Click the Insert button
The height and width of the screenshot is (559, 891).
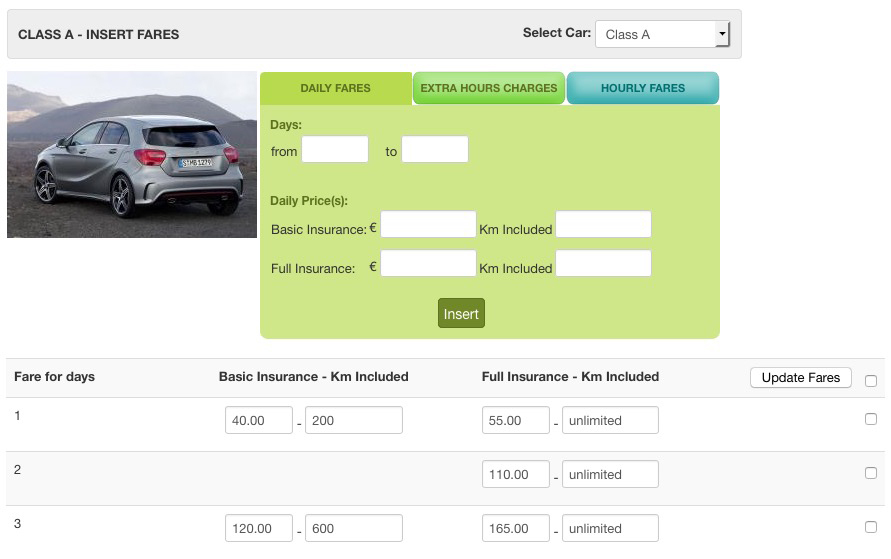pyautogui.click(x=461, y=313)
